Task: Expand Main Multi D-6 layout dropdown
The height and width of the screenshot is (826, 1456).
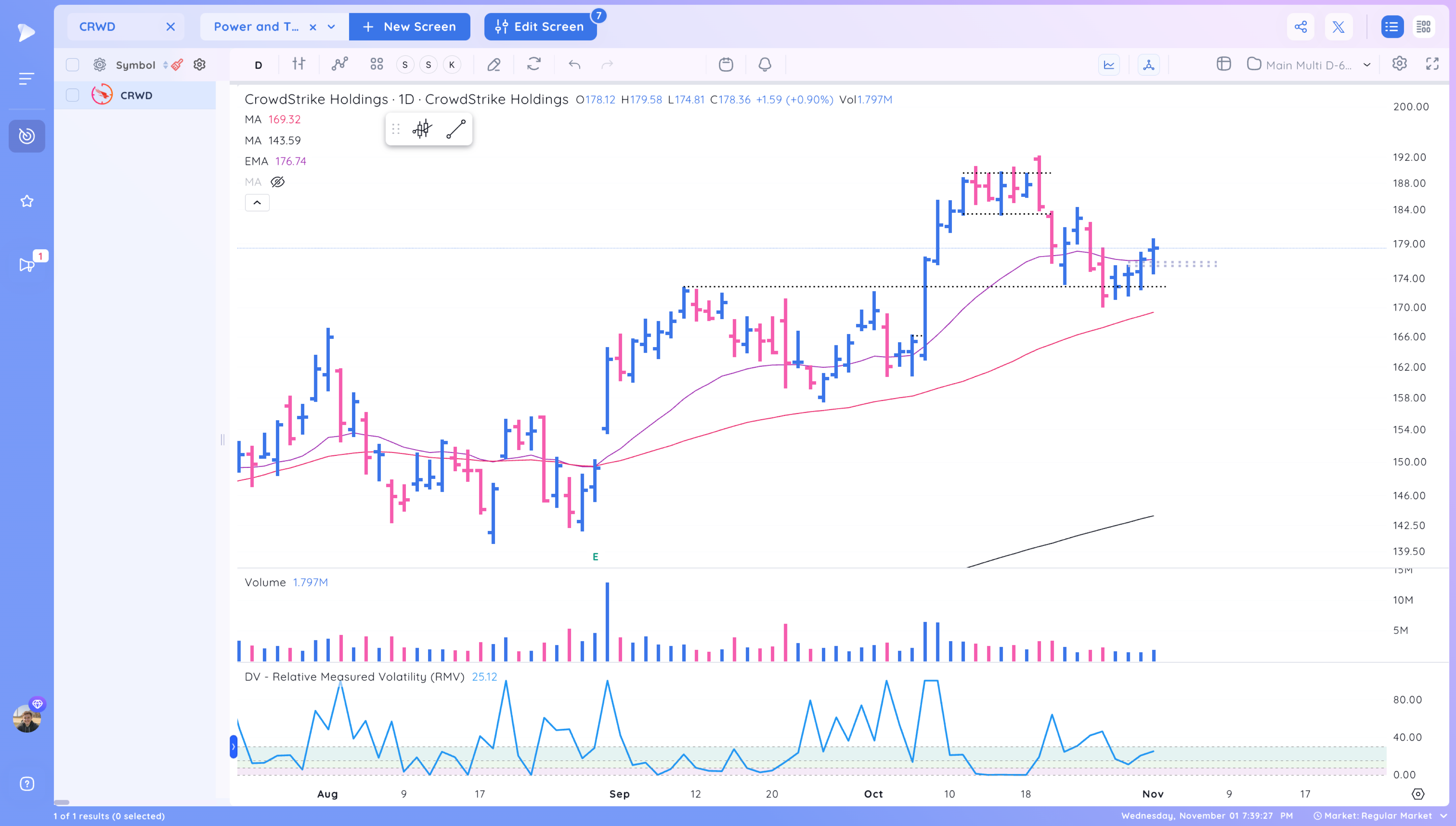Action: [x=1366, y=65]
